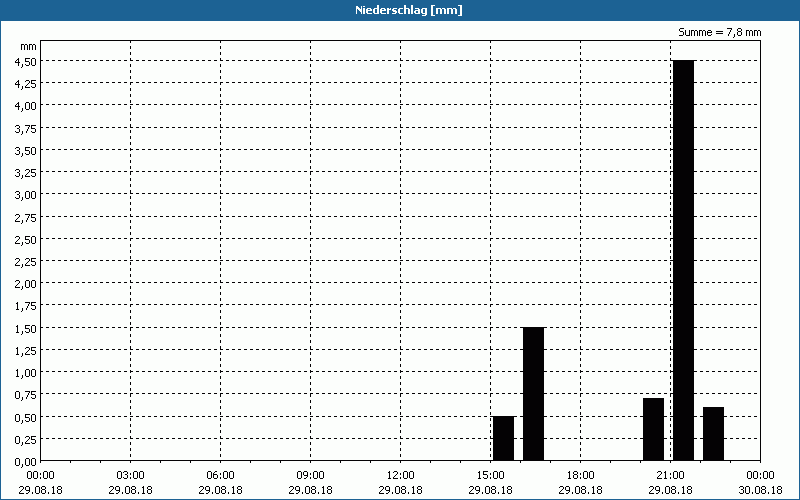The height and width of the screenshot is (500, 800).
Task: Click the 0,75 y-axis label
Action: [26, 395]
